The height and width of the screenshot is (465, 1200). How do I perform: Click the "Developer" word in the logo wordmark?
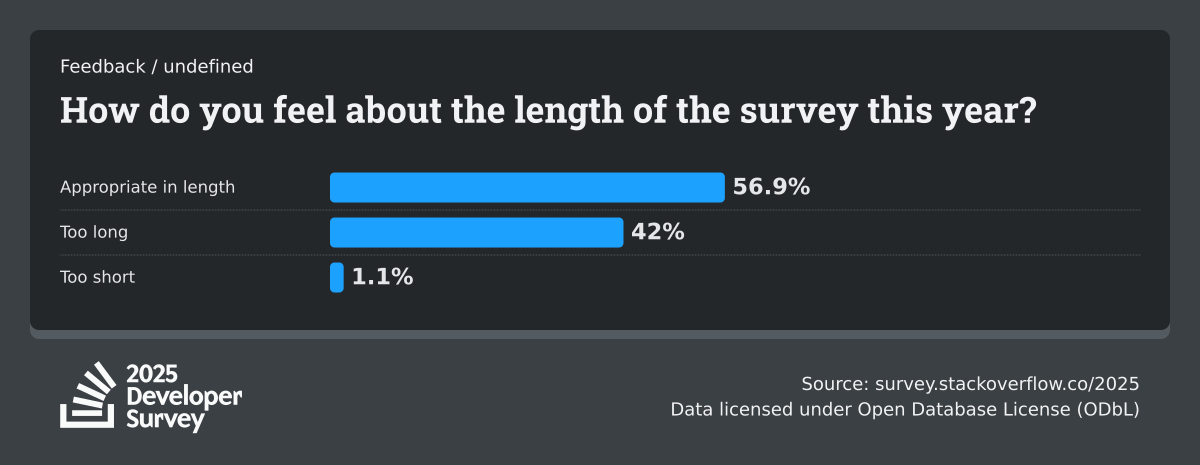click(184, 396)
